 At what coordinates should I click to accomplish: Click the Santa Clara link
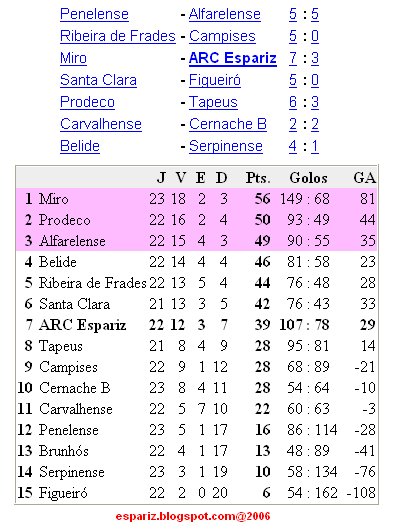[x=98, y=80]
